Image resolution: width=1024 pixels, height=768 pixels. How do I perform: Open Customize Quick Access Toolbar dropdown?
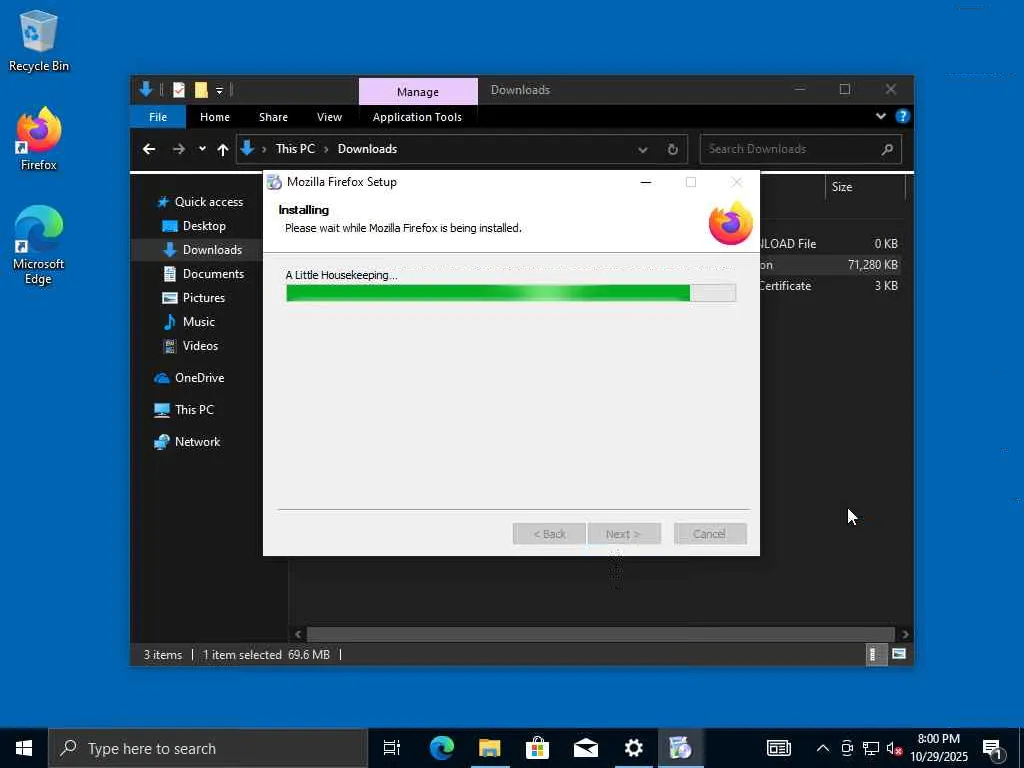pos(219,90)
